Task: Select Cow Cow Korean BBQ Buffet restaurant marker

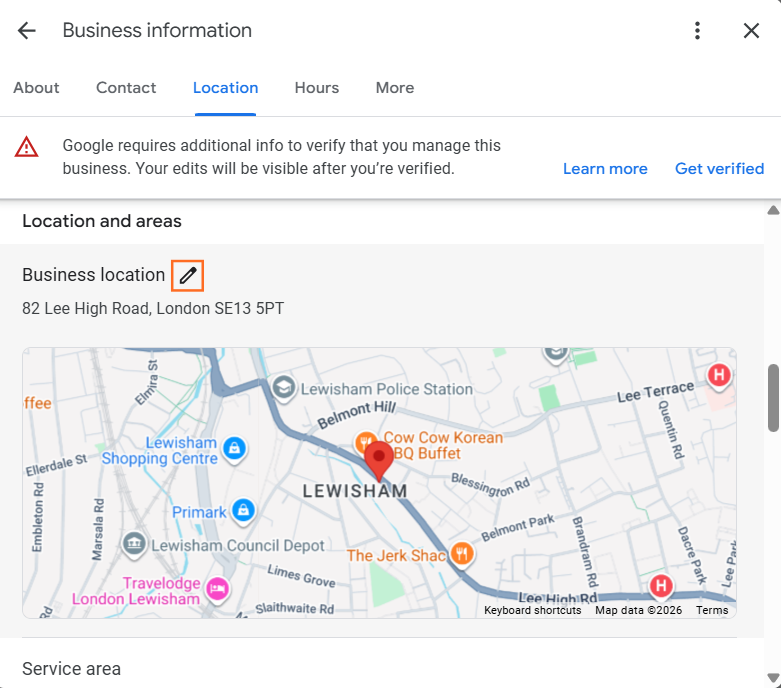Action: (365, 441)
